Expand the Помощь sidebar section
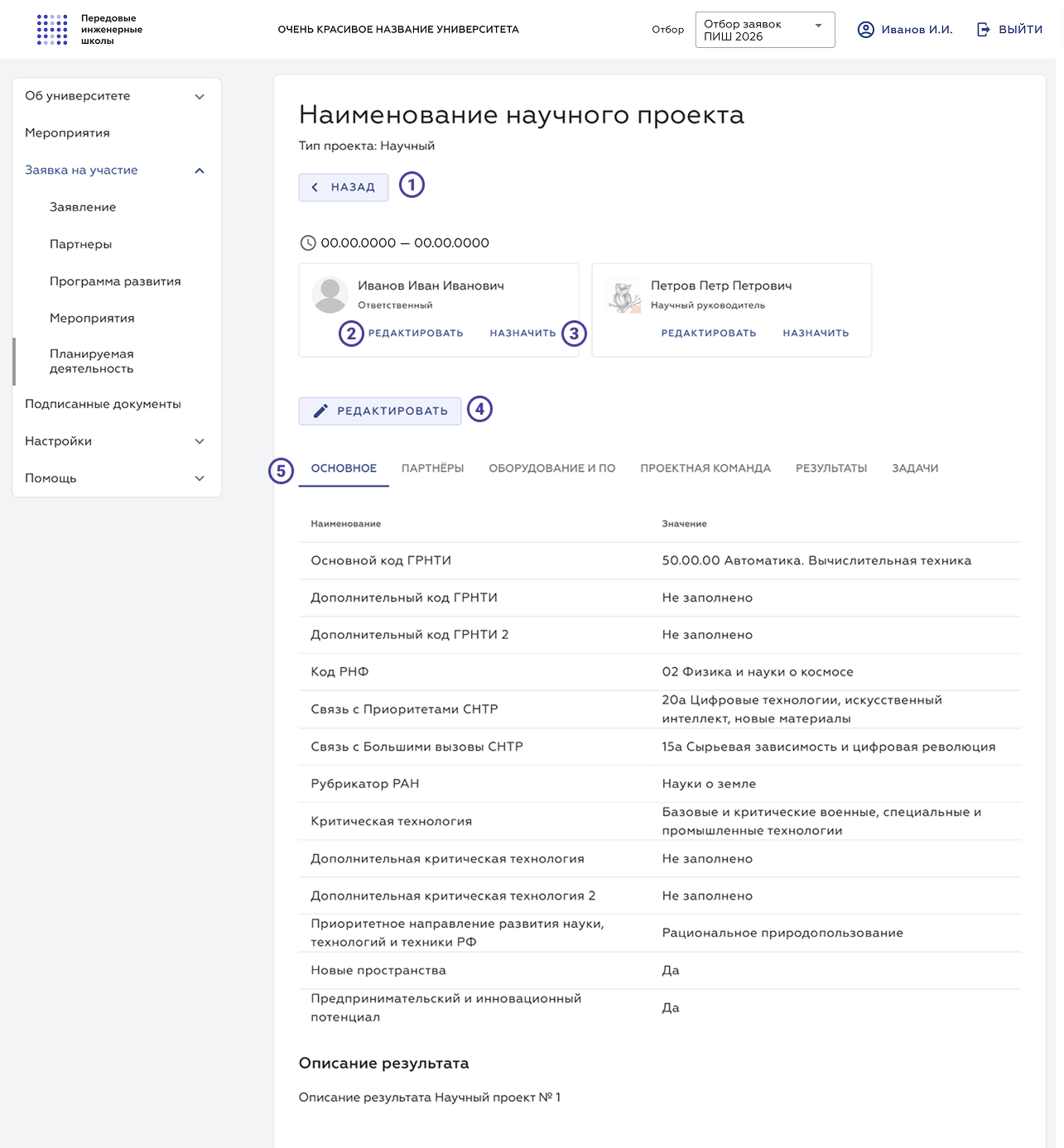 coord(117,478)
